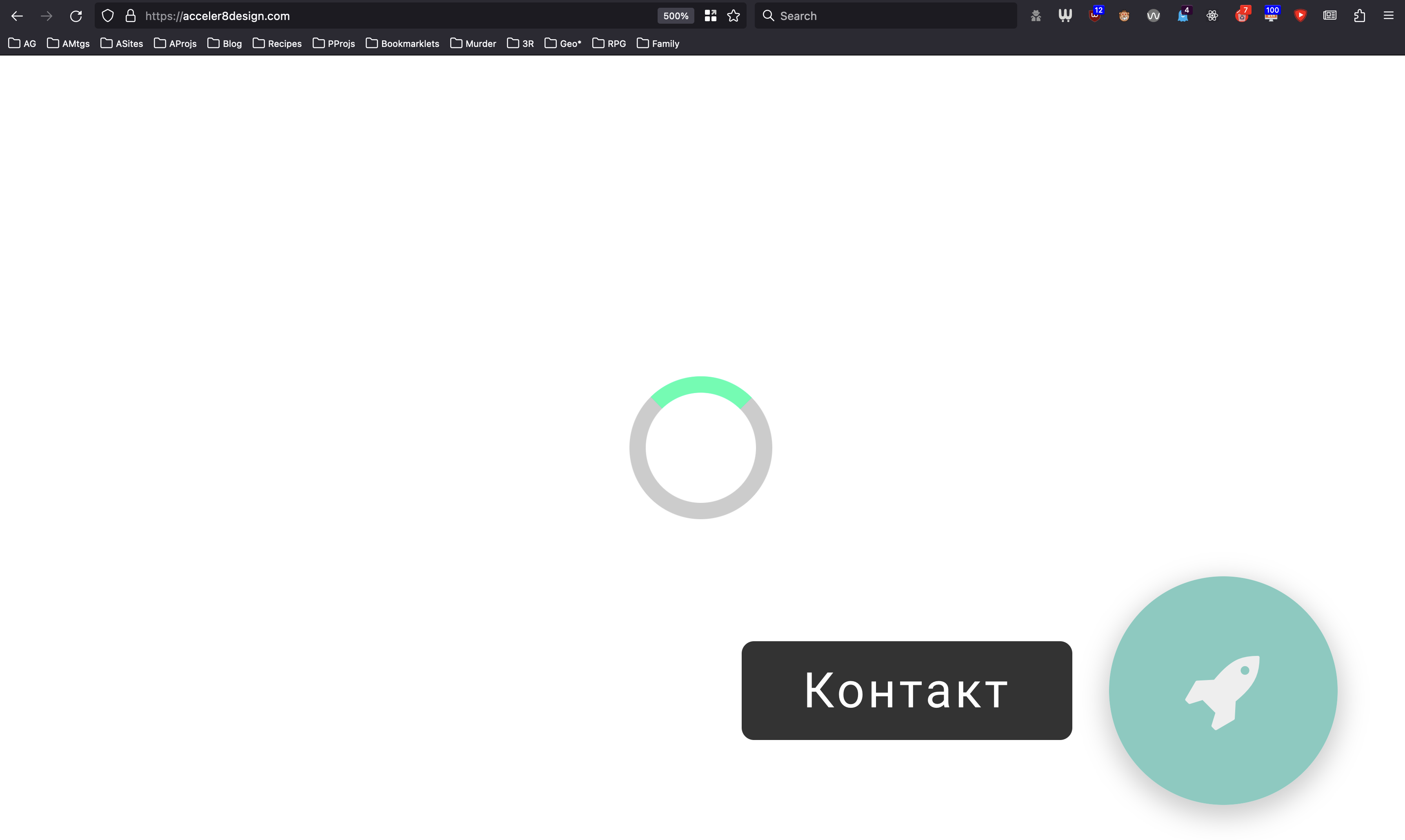Reload the current page
Viewport: 1405px width, 840px height.
(x=76, y=16)
